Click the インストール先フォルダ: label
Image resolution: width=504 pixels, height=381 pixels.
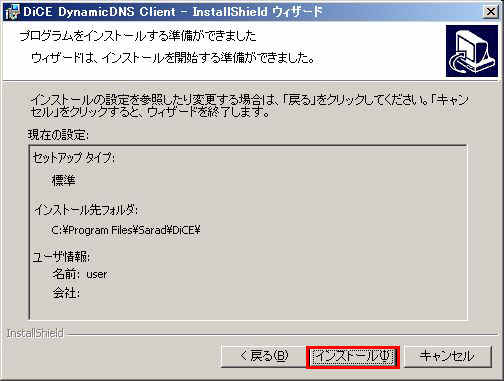click(x=86, y=210)
